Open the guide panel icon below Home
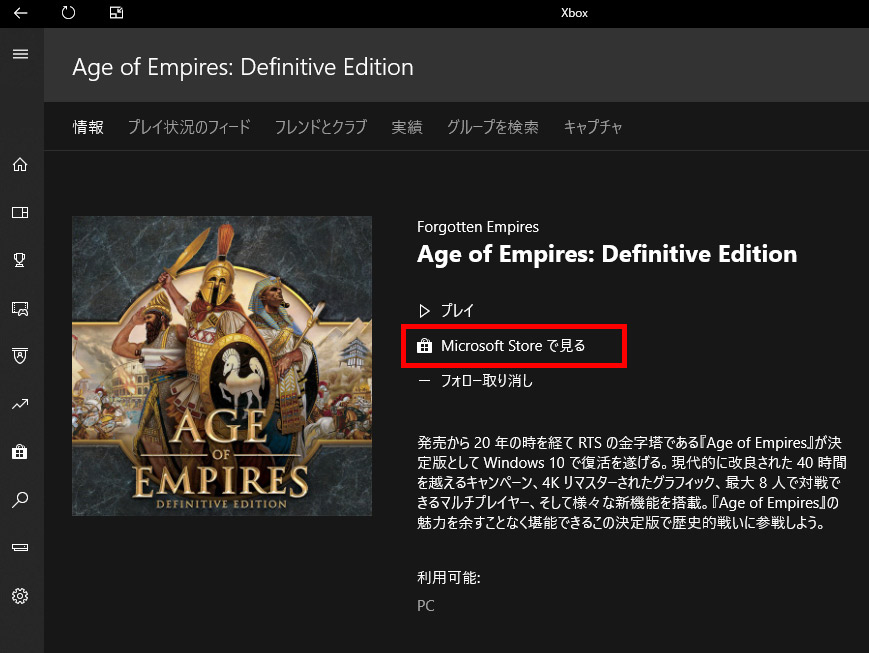 tap(20, 212)
